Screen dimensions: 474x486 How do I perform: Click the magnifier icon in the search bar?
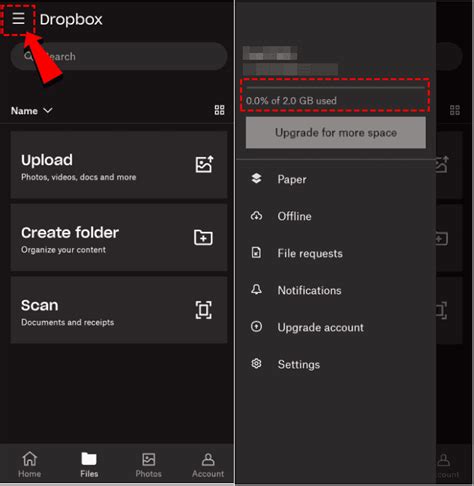pyautogui.click(x=29, y=56)
